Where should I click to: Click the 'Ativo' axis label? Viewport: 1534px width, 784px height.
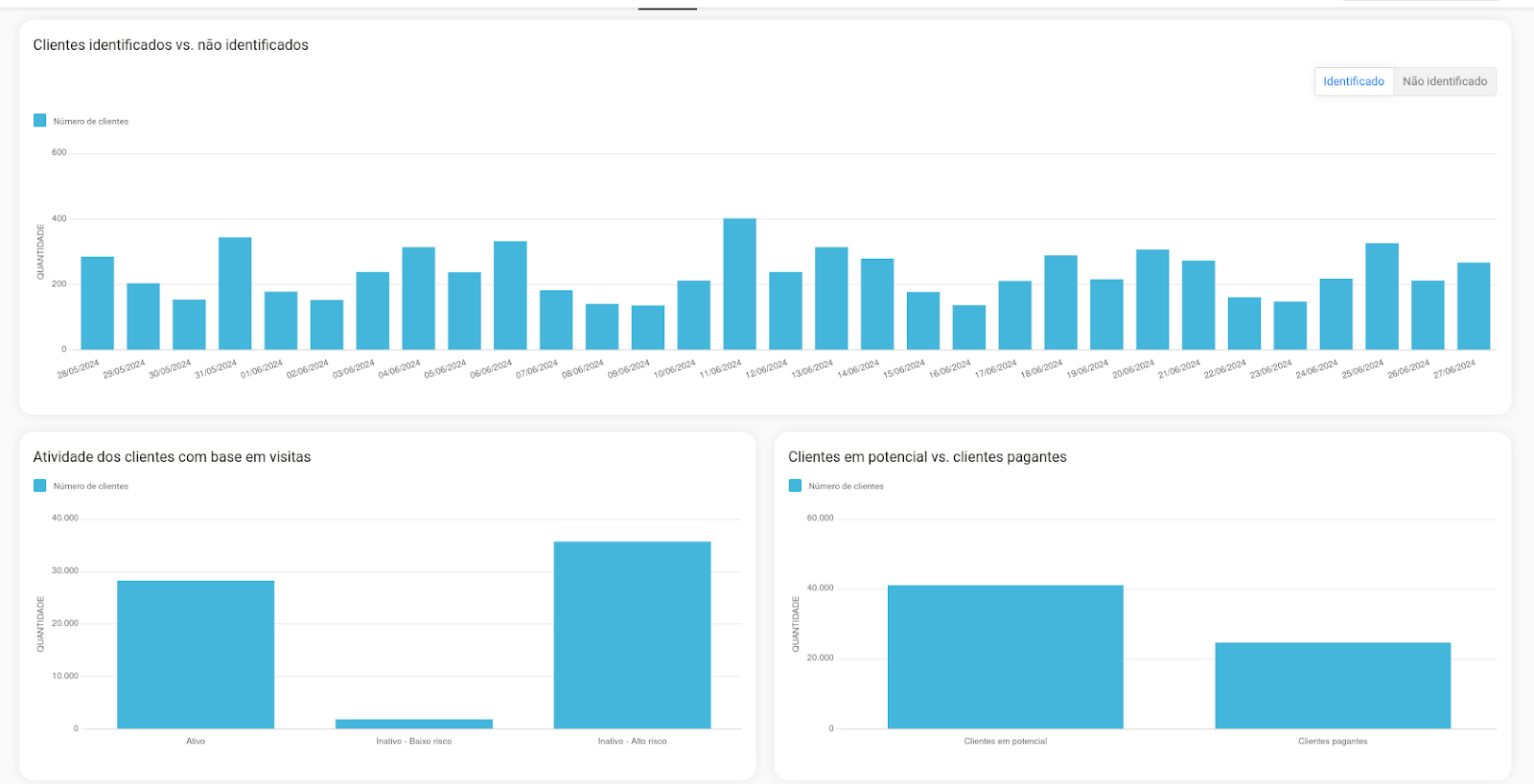[x=196, y=741]
